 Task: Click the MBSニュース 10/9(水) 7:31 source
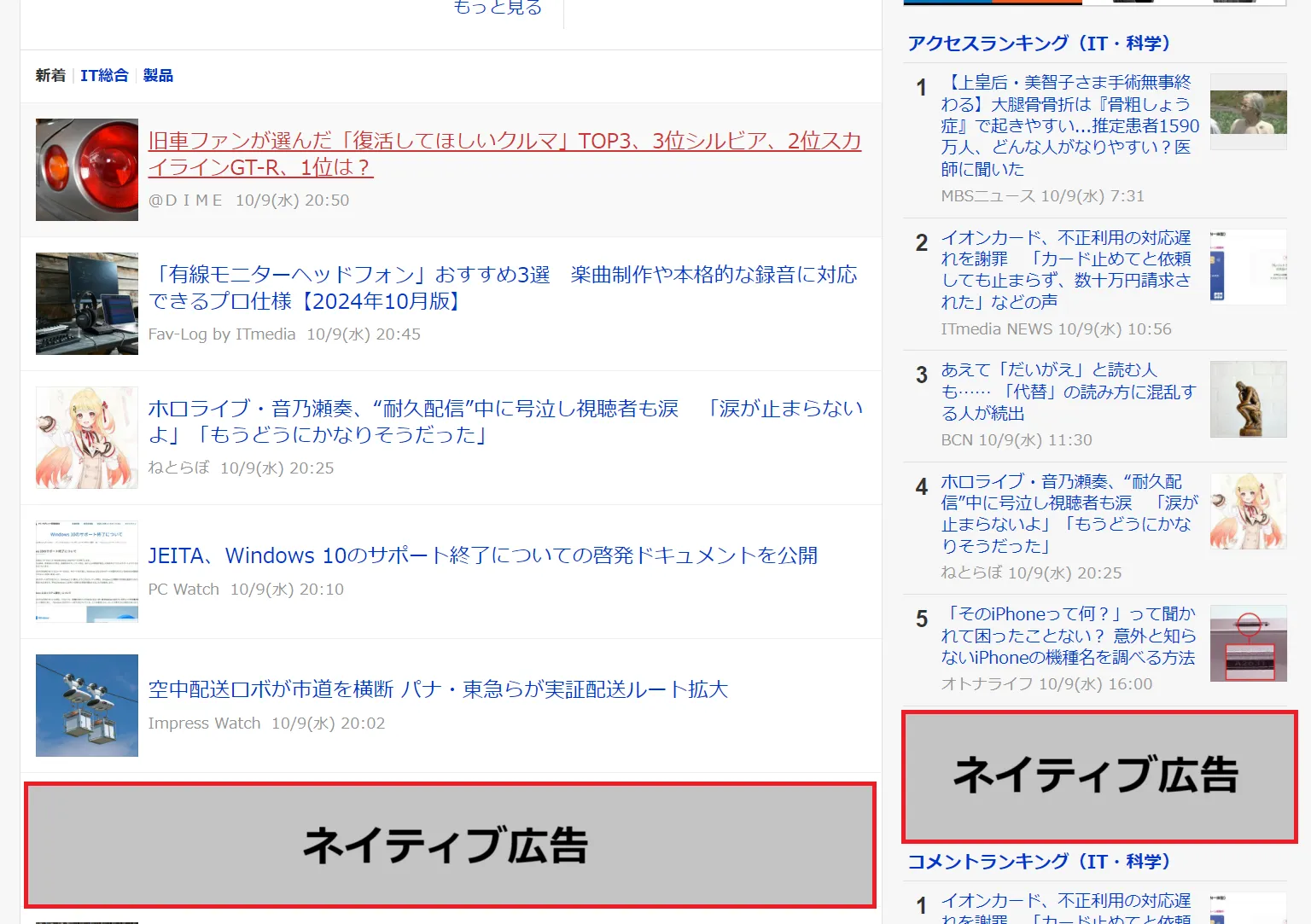click(1042, 196)
